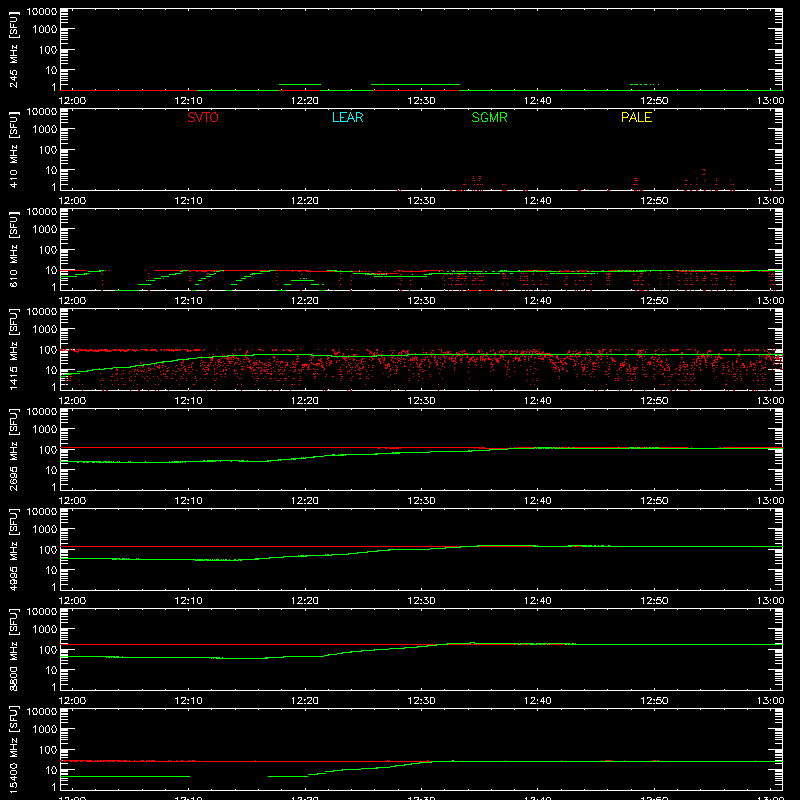
Task: Click the 100 y-axis value on 2695 MHz panel
Action: [x=48, y=450]
